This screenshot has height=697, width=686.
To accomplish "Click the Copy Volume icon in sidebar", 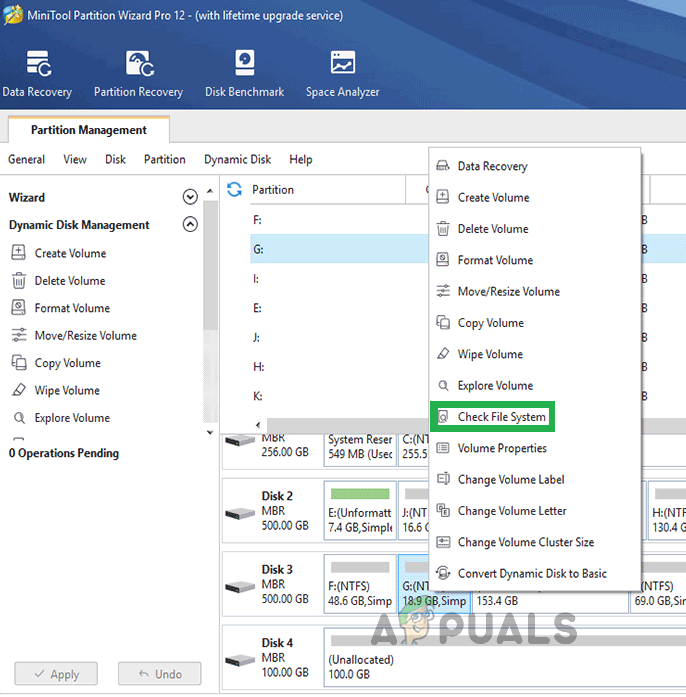I will [19, 362].
